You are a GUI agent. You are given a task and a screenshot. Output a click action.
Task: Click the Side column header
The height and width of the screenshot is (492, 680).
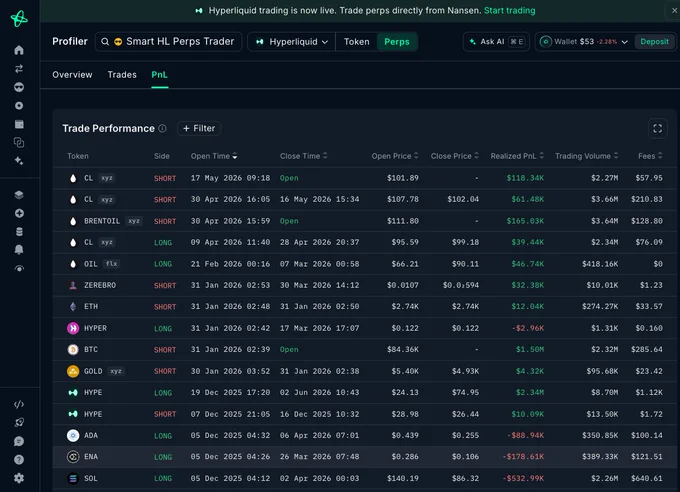pos(162,156)
